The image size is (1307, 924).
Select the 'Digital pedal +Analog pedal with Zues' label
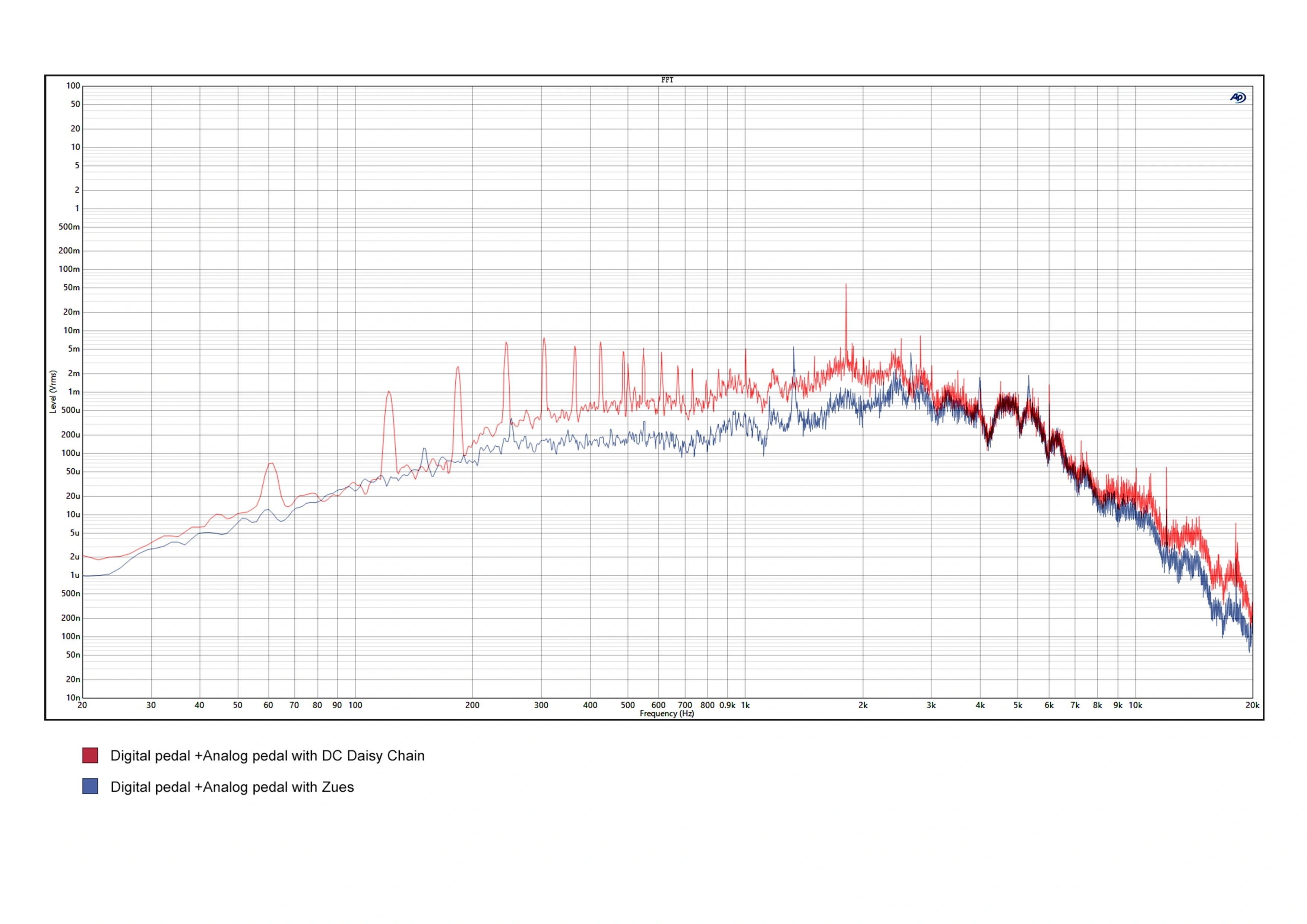pos(232,787)
